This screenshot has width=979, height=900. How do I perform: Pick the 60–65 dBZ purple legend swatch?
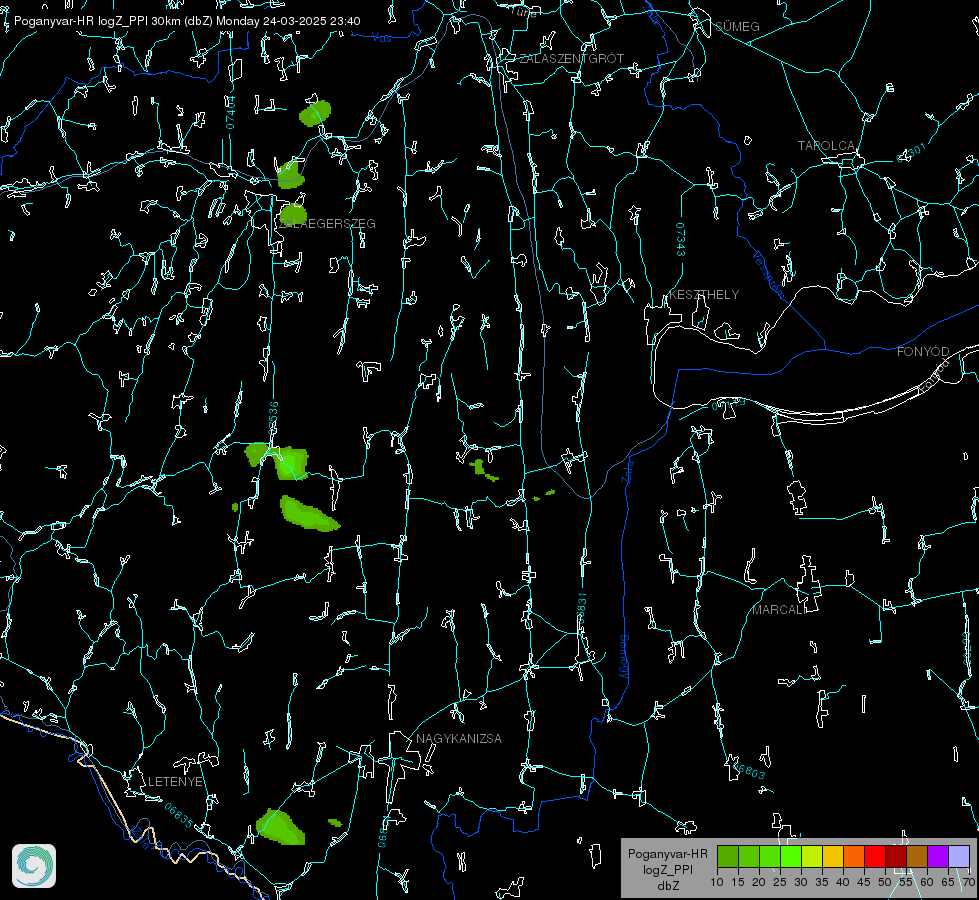click(x=938, y=856)
